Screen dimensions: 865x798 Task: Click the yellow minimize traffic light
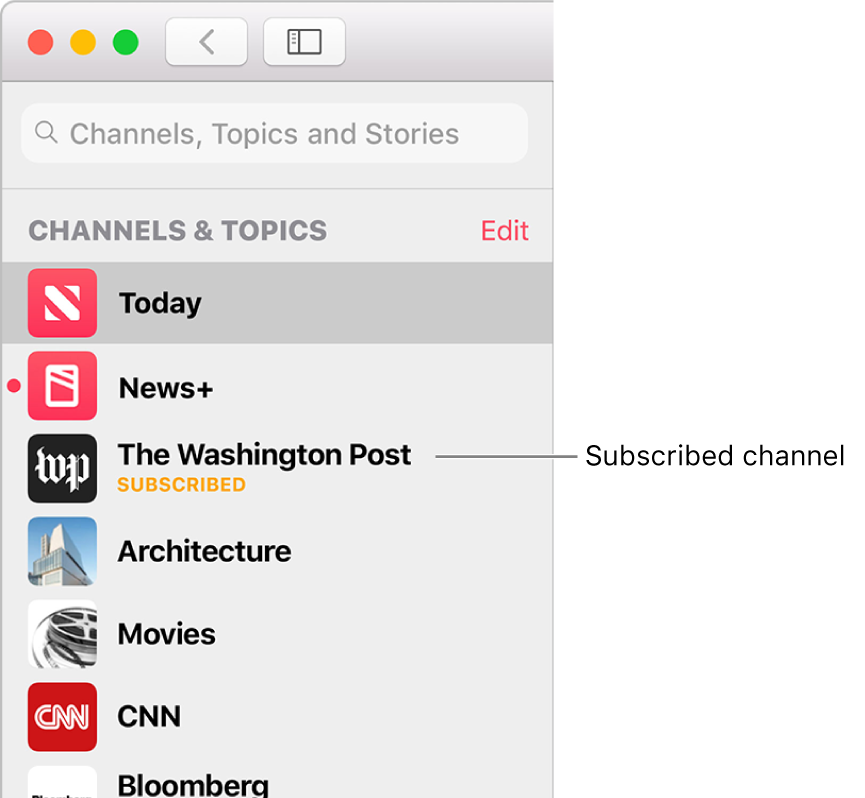pos(83,42)
